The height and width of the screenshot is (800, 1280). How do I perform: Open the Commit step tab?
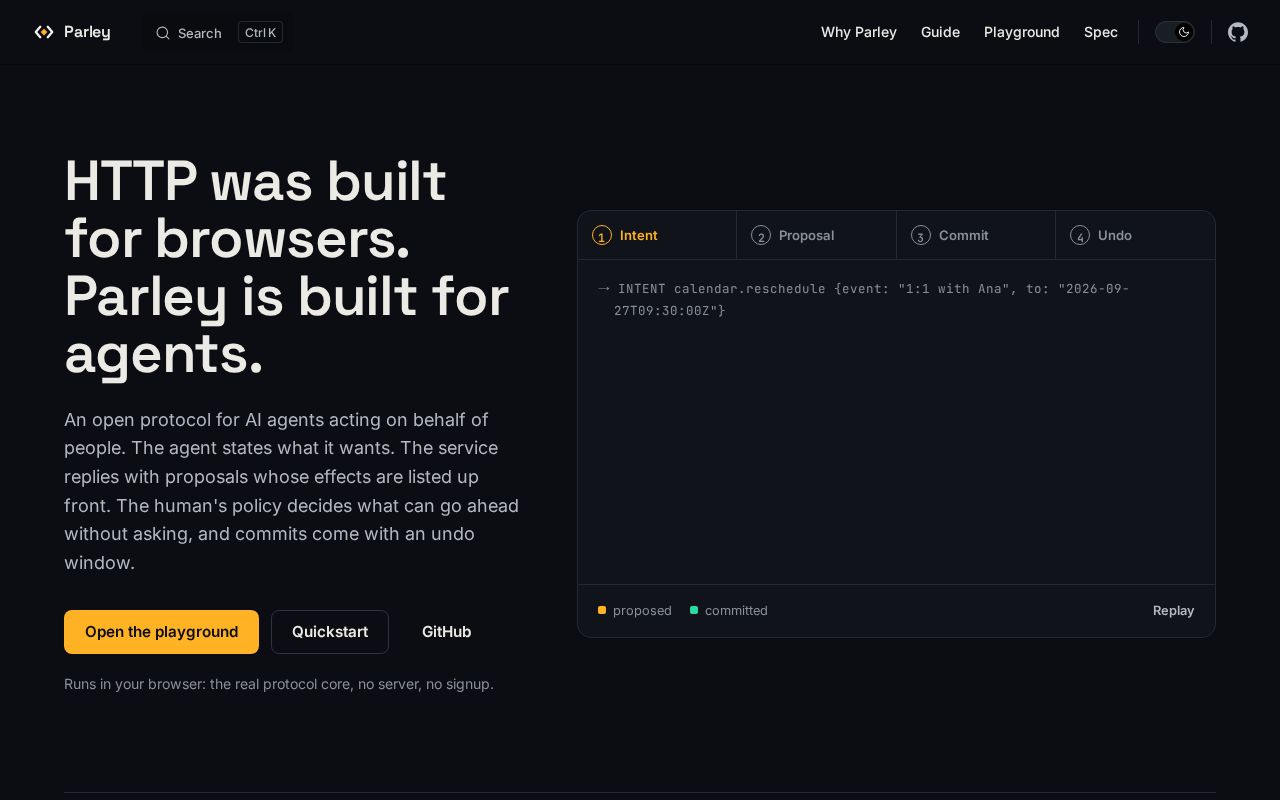976,235
